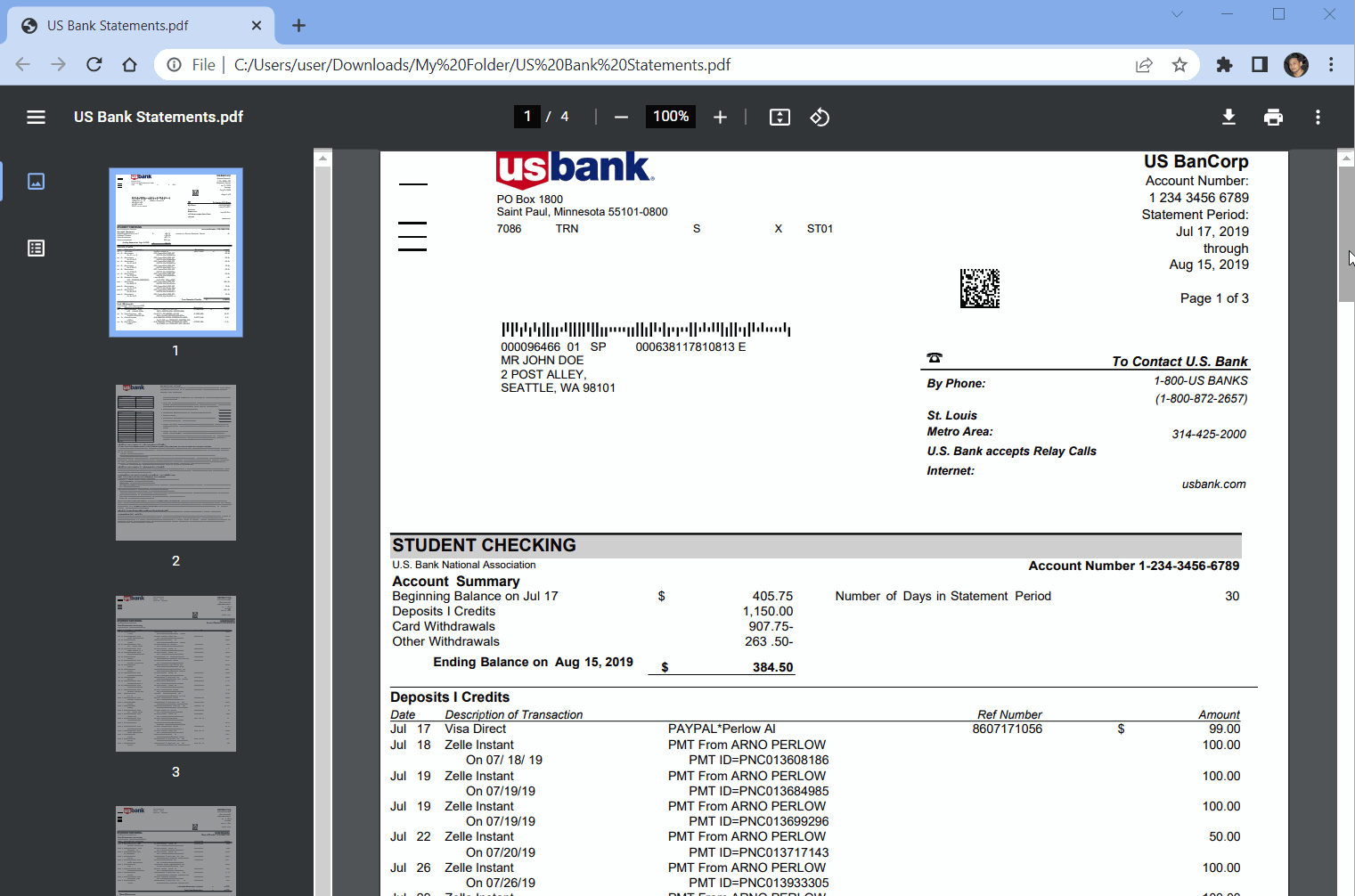Open PDF viewer more actions menu
Image resolution: width=1355 pixels, height=896 pixels.
click(x=1318, y=117)
